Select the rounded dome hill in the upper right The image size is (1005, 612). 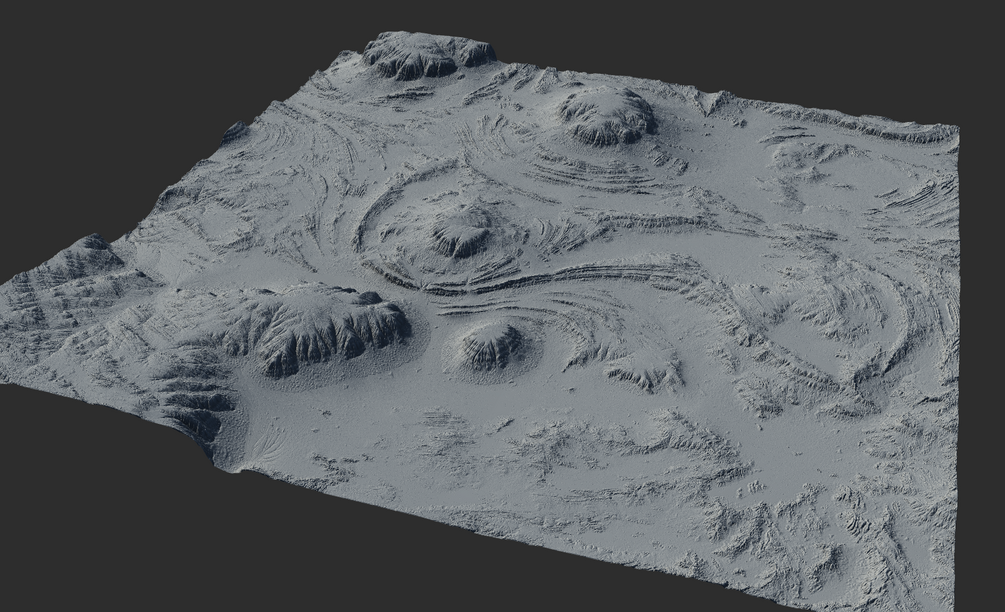pos(606,115)
